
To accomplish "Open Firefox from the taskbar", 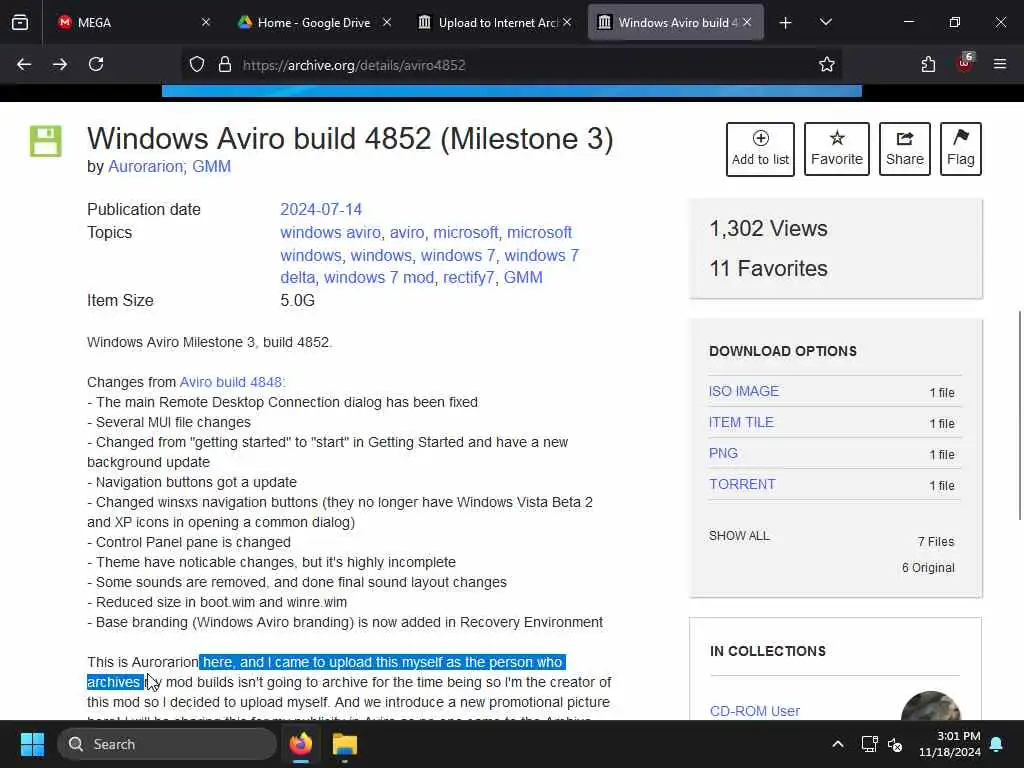I will tap(300, 744).
